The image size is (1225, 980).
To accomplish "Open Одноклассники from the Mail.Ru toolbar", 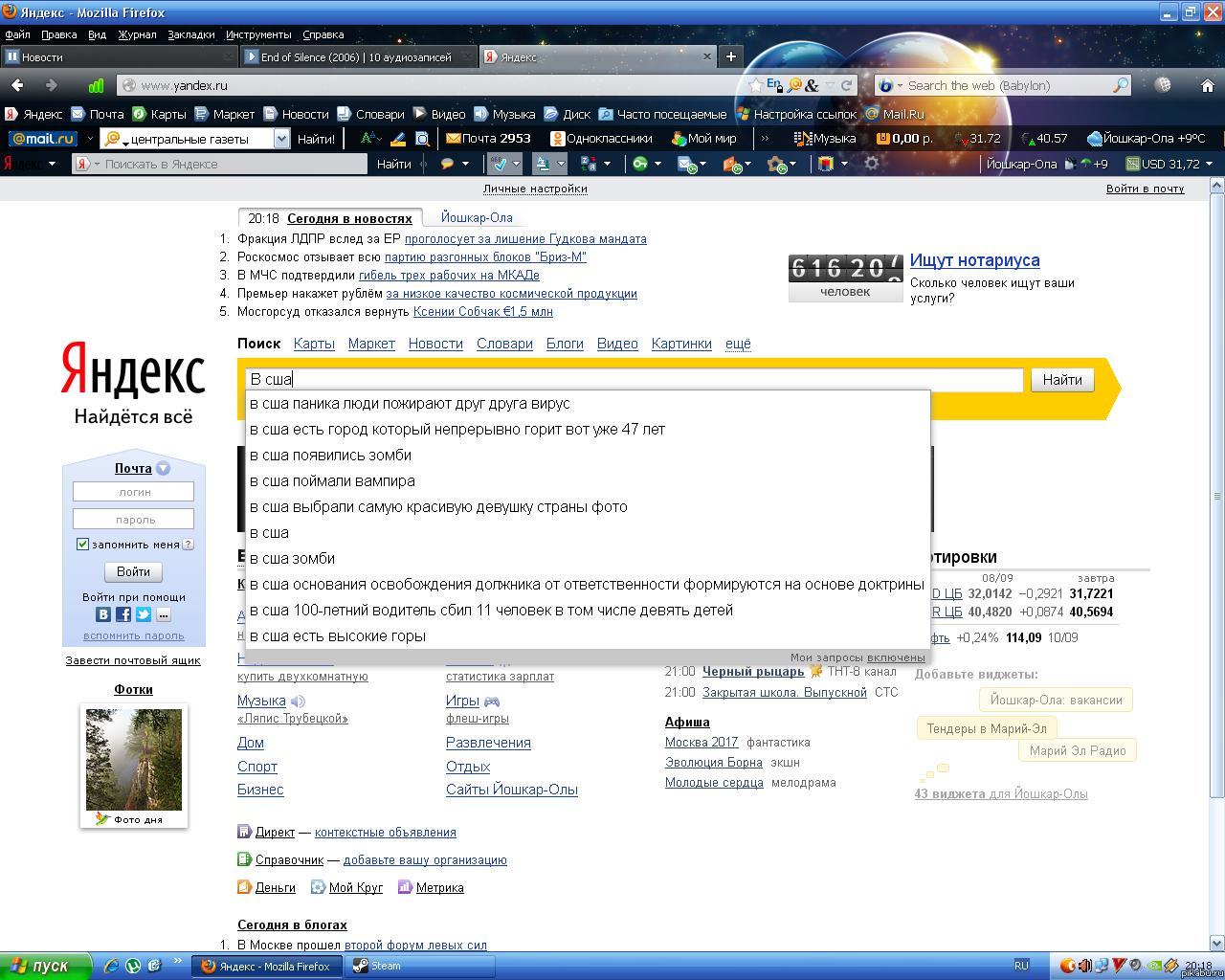I will [x=601, y=138].
